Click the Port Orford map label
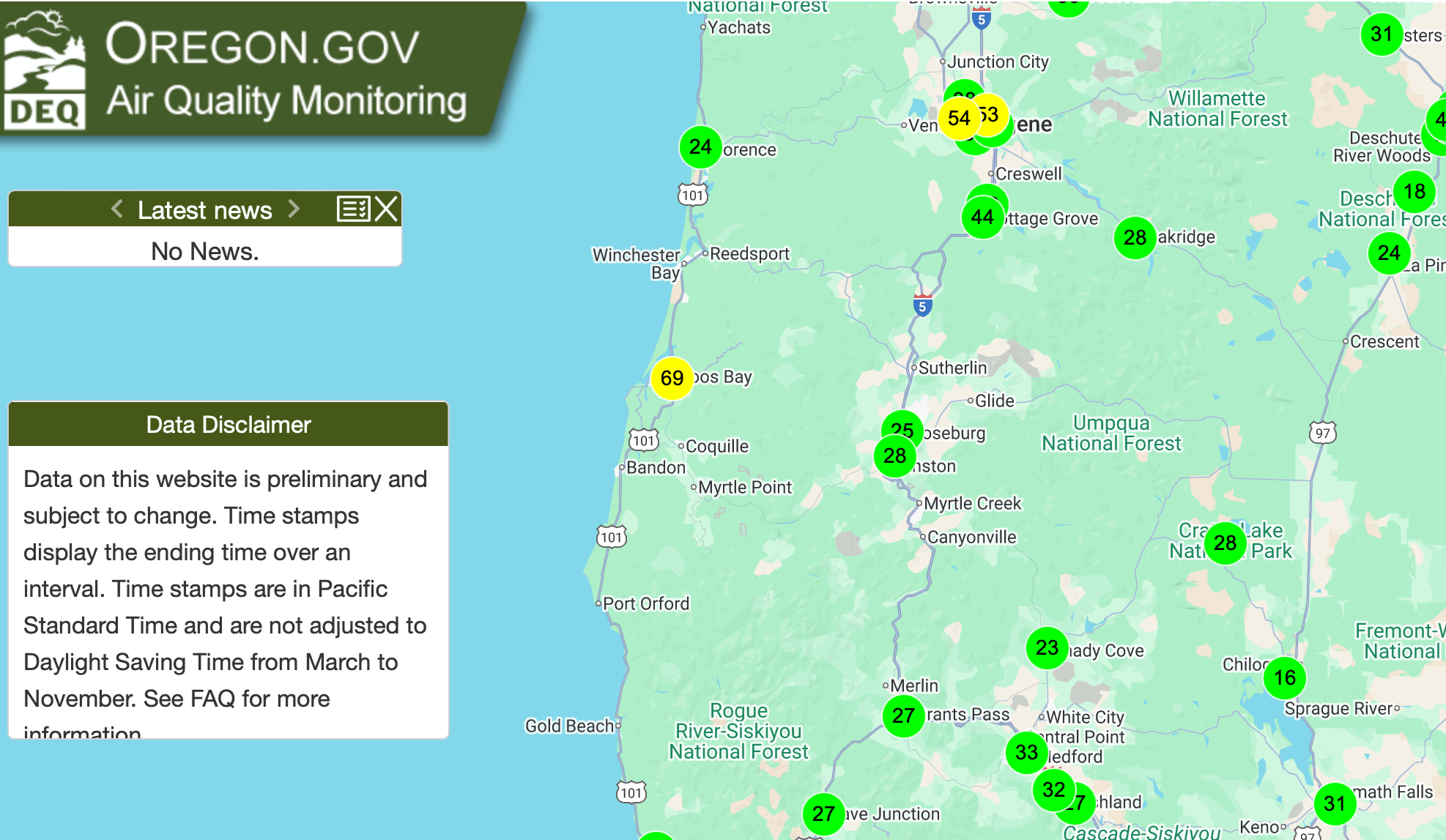 [x=646, y=603]
